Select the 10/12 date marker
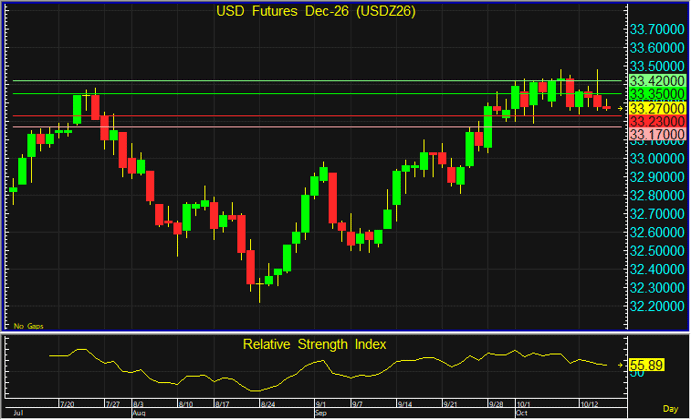The height and width of the screenshot is (420, 691). coord(589,404)
